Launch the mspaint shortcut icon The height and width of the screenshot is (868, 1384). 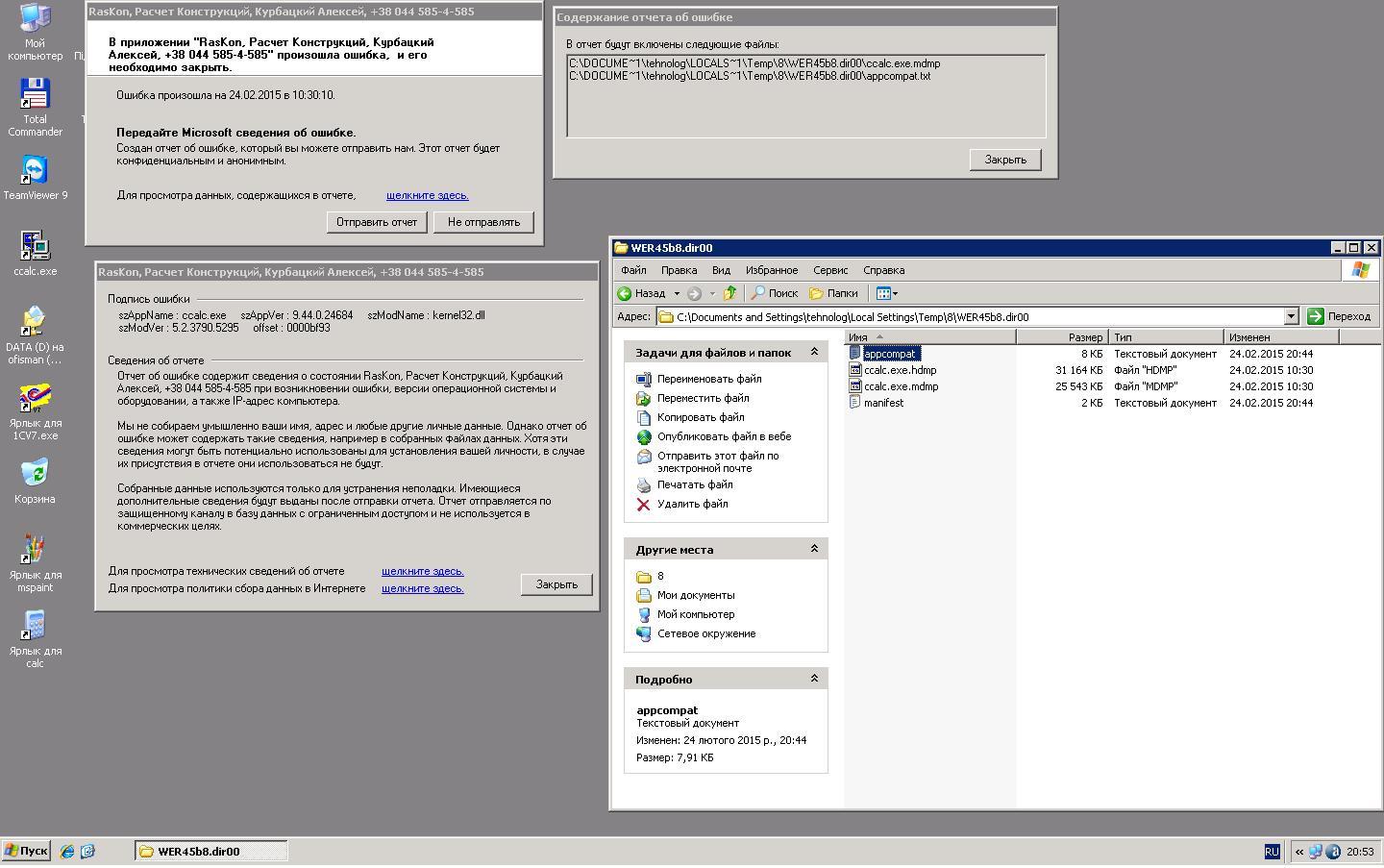35,563
